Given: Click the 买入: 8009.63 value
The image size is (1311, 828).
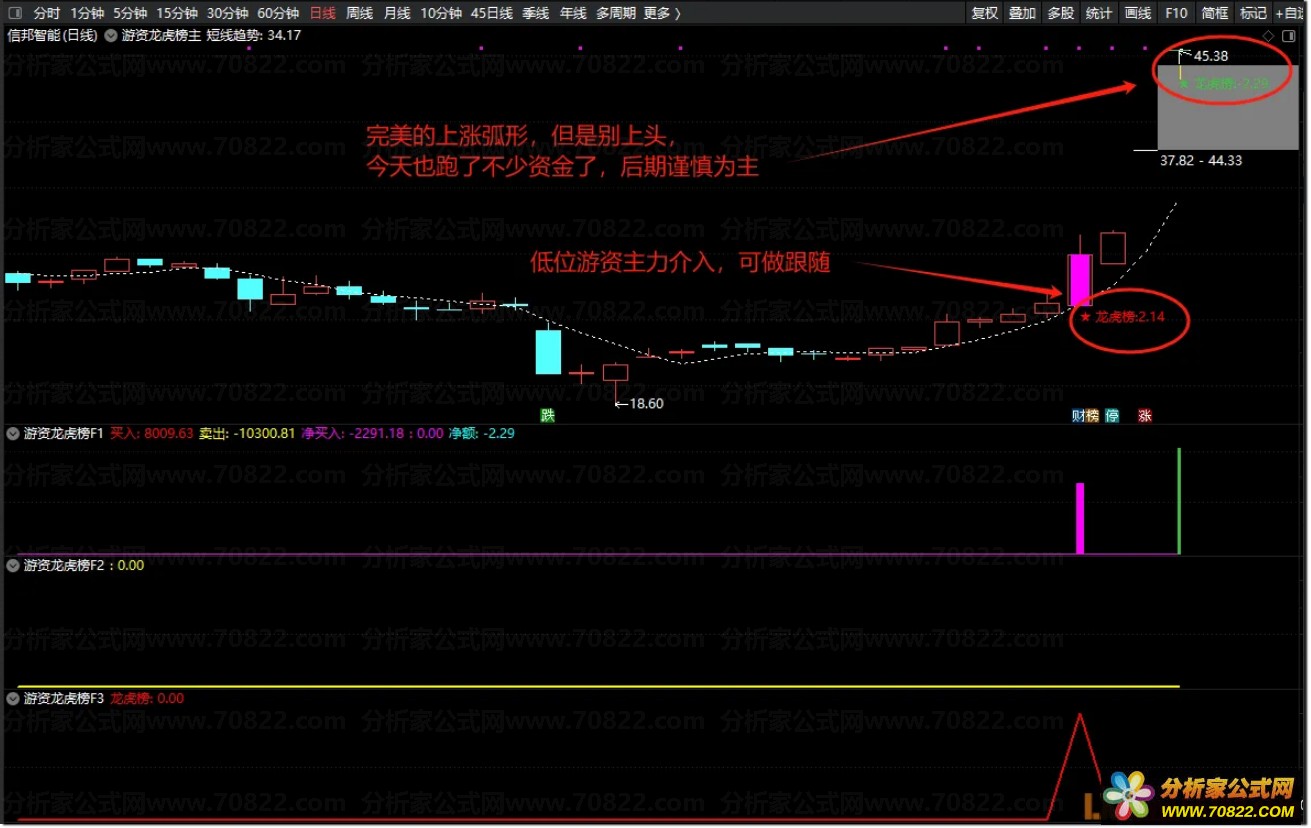Looking at the screenshot, I should pyautogui.click(x=151, y=434).
